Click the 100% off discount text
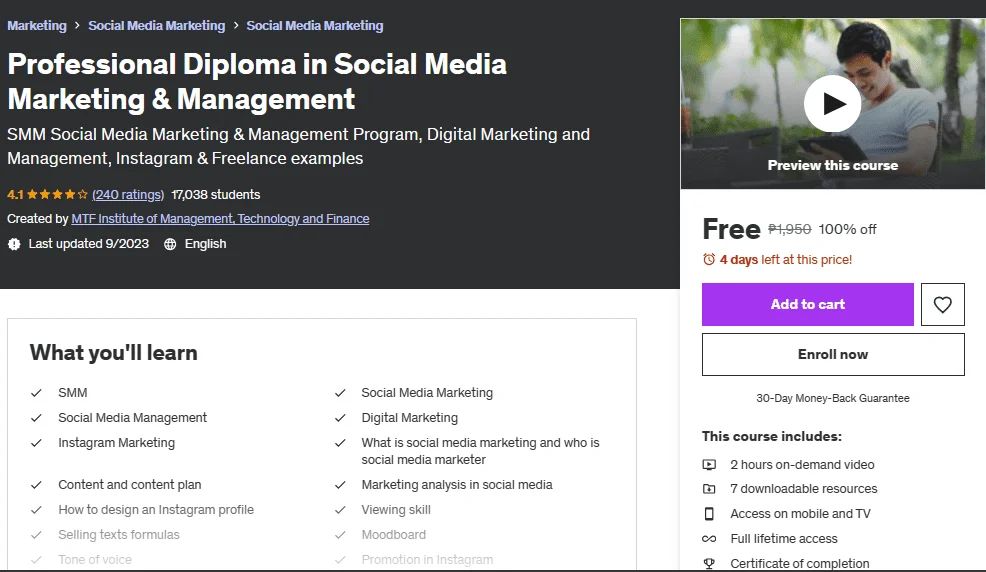 [847, 229]
